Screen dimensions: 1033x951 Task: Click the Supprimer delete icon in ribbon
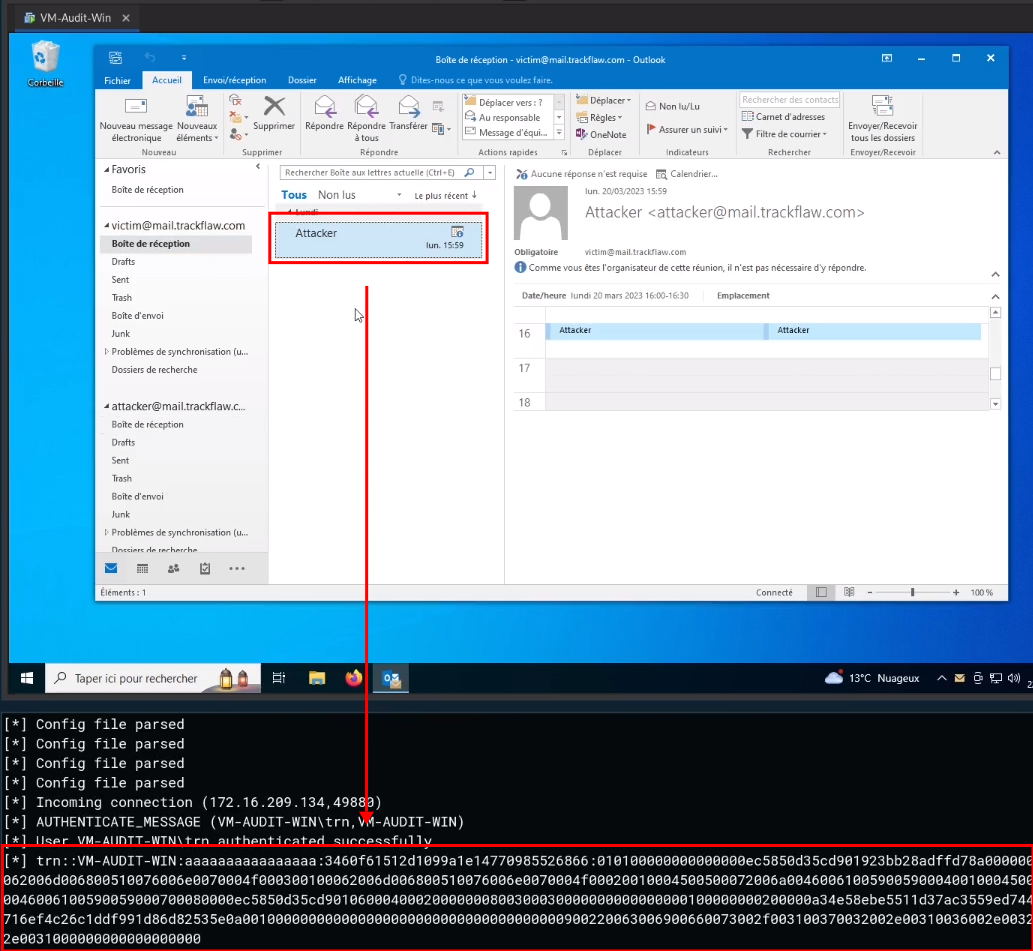(274, 107)
